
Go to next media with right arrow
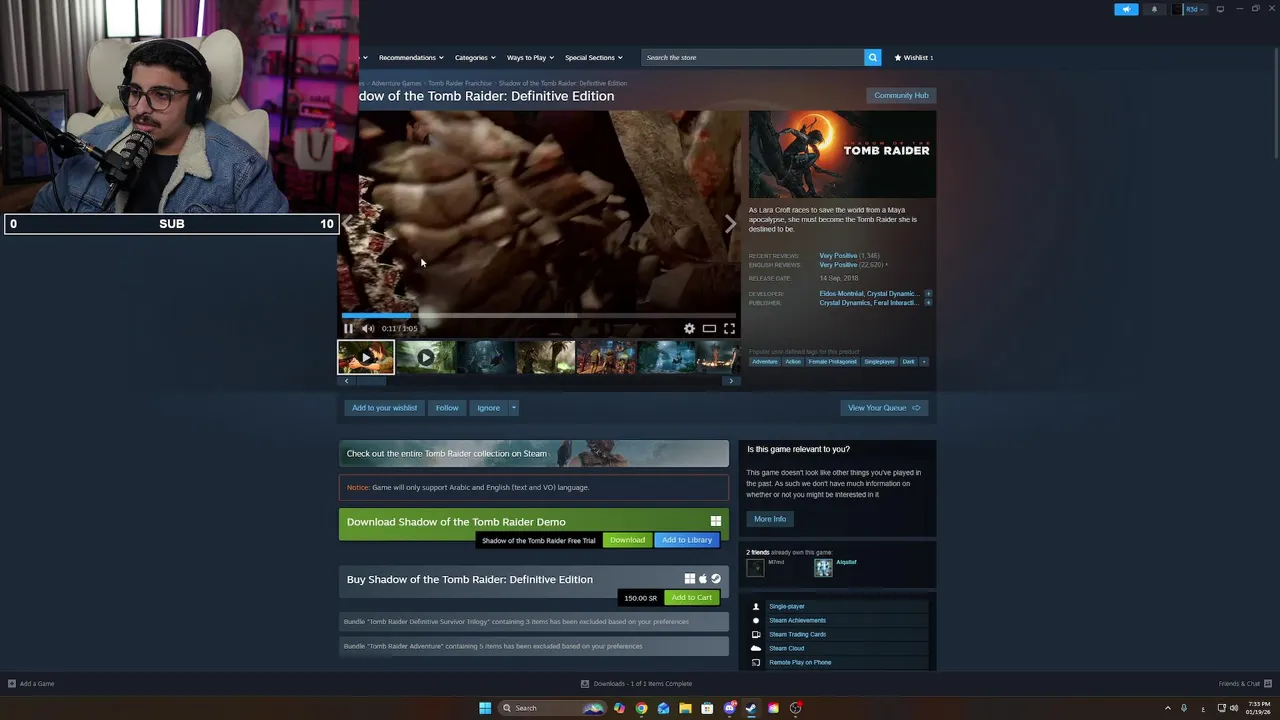730,224
